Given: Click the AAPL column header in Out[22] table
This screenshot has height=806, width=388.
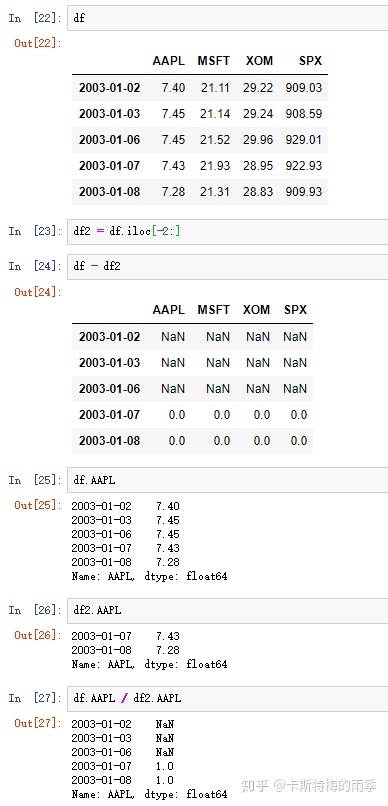Looking at the screenshot, I should tap(169, 61).
